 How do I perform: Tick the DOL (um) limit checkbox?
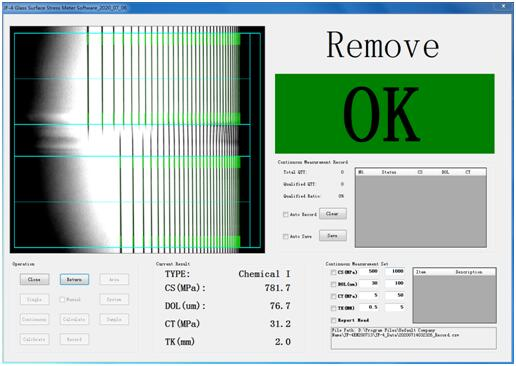pos(333,284)
